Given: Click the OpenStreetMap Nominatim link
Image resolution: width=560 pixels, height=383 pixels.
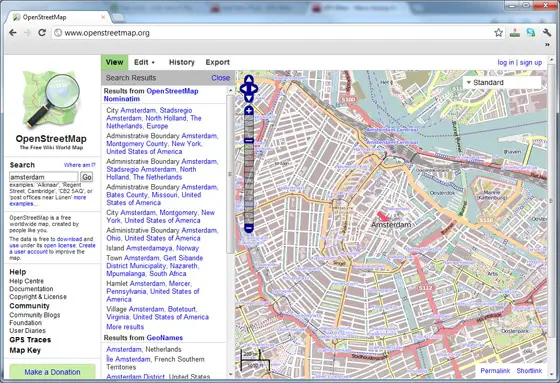Looking at the screenshot, I should click(151, 95).
